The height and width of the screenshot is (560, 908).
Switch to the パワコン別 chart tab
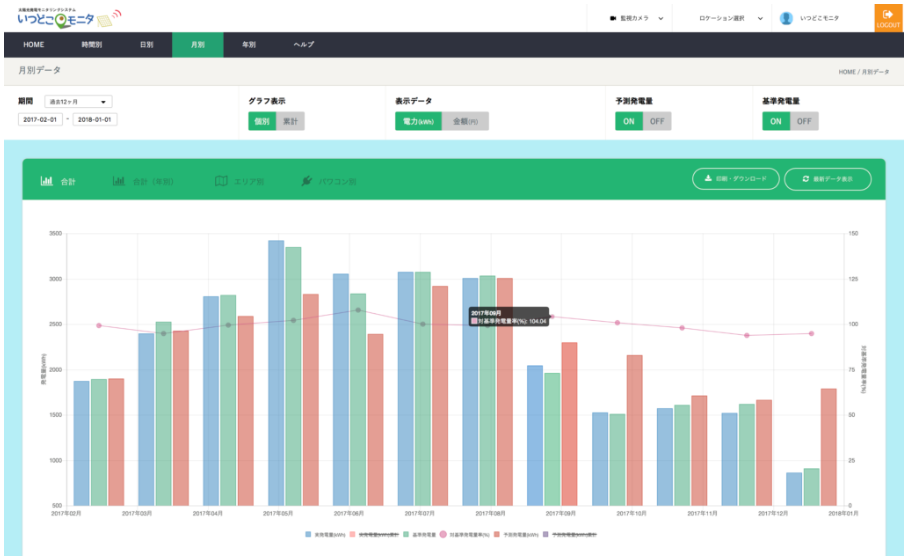coord(328,181)
